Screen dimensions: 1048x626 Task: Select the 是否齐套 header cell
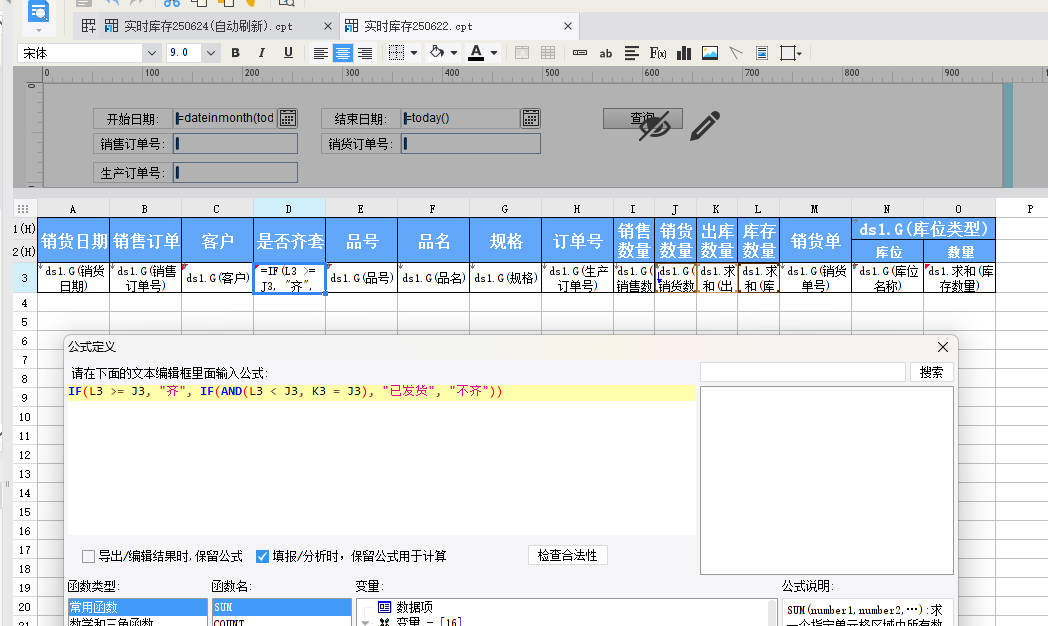289,241
